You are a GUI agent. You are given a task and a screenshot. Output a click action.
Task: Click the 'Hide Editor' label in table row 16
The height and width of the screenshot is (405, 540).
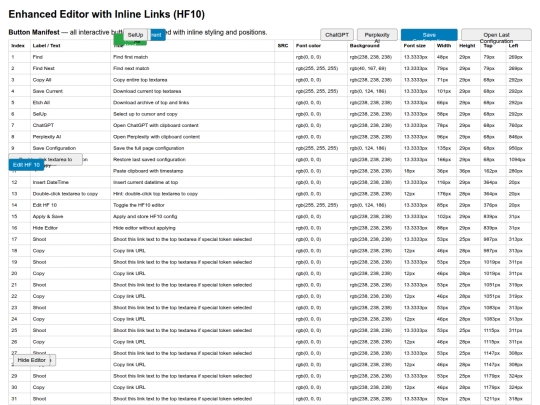pos(45,228)
